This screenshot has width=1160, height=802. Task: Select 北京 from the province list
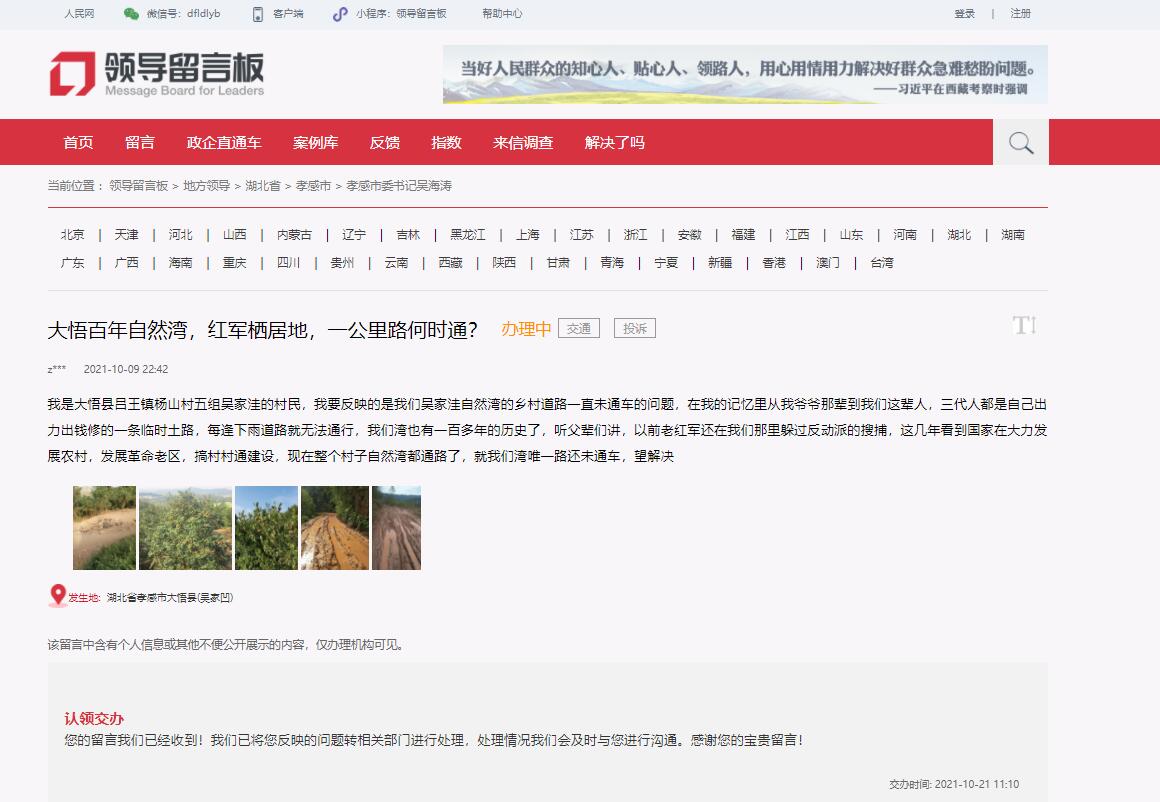tap(72, 235)
